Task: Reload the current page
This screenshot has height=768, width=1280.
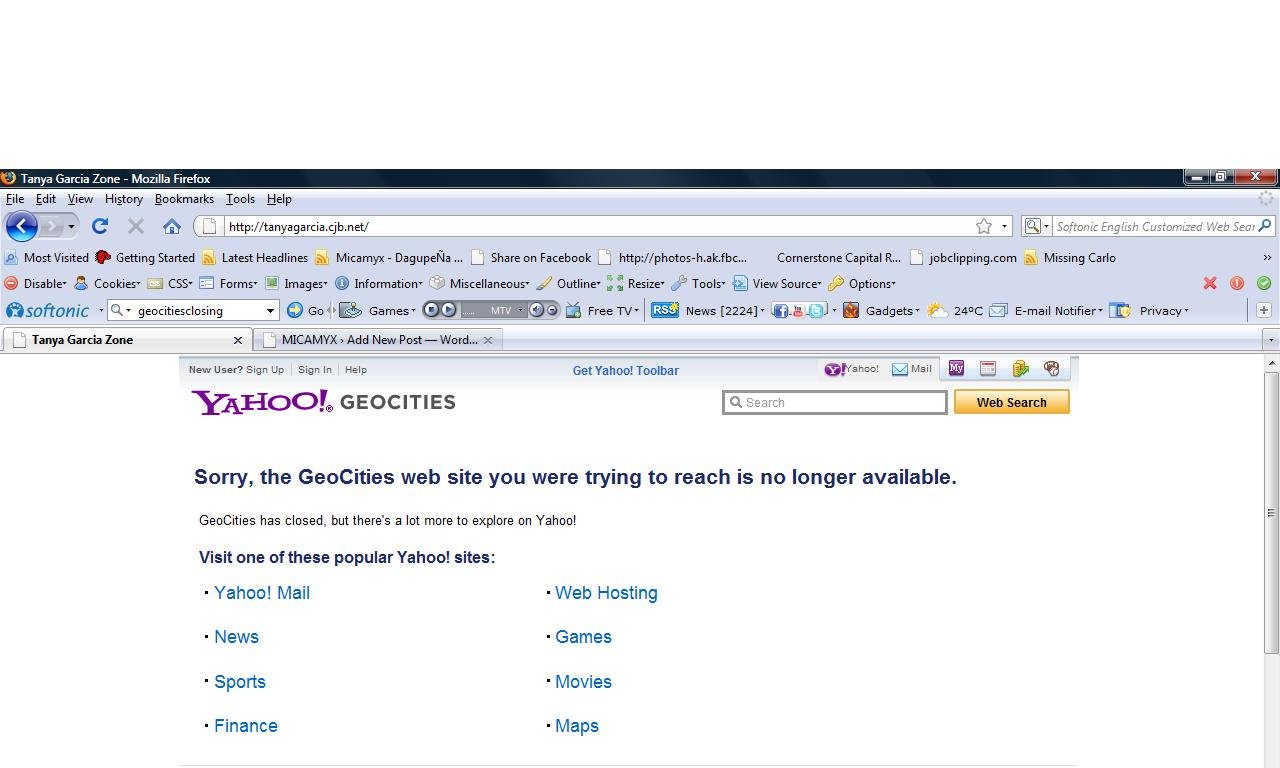Action: 100,226
